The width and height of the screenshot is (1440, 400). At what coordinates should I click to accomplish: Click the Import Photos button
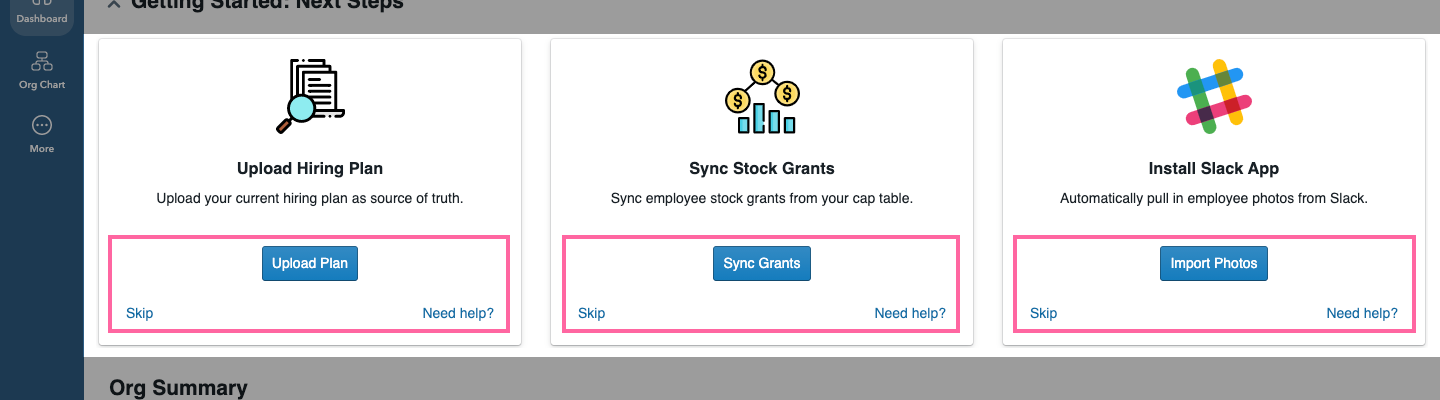(x=1214, y=264)
